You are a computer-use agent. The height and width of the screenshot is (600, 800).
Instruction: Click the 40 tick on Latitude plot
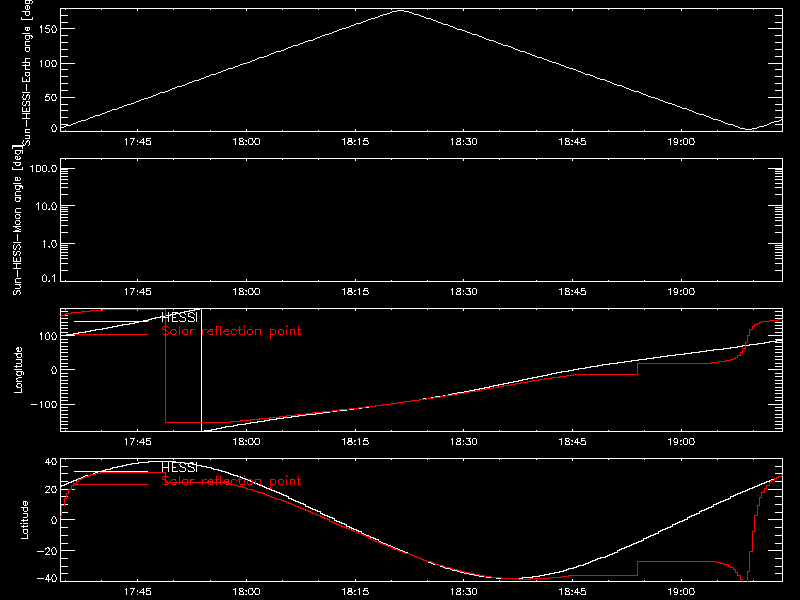pos(52,462)
